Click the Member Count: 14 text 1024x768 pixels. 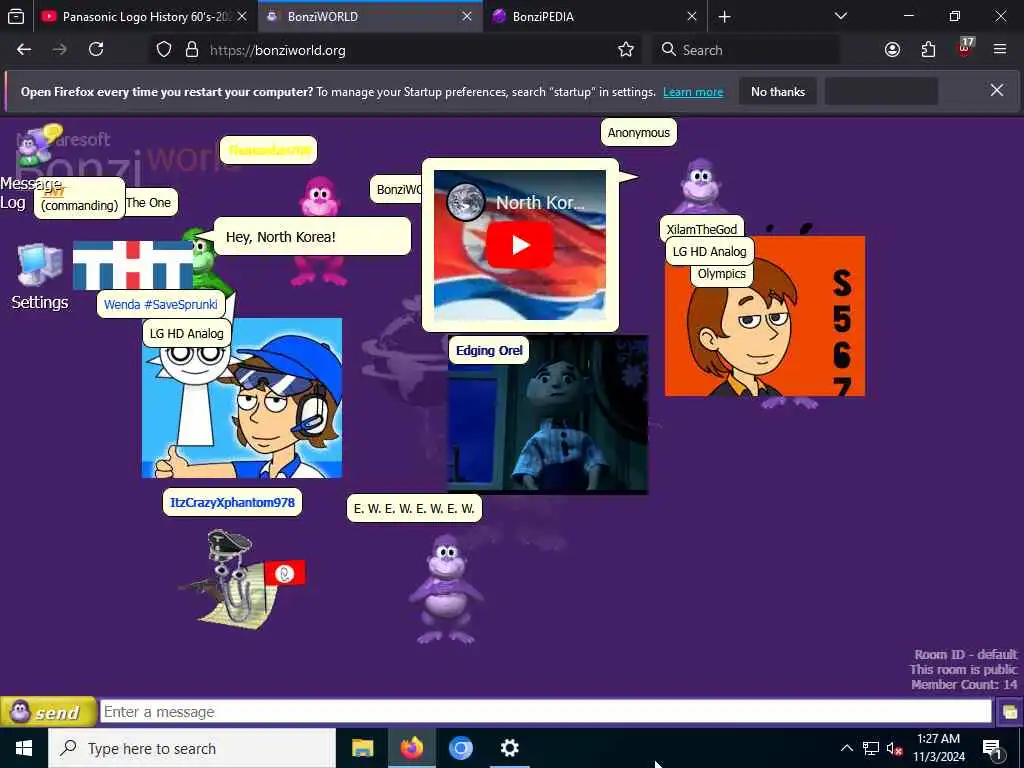964,684
